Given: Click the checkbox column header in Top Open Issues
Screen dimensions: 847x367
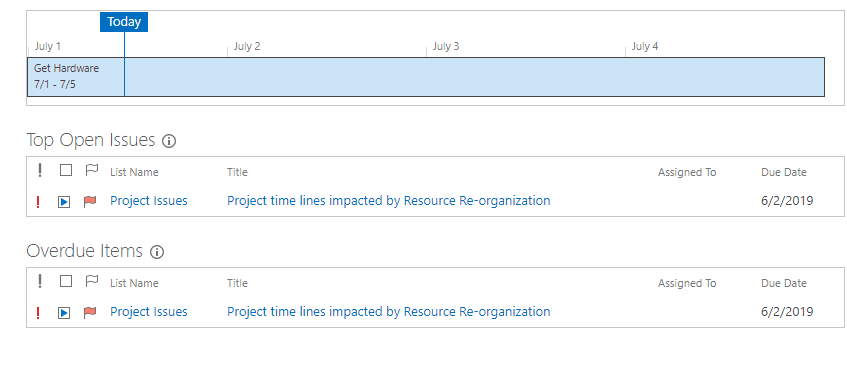Looking at the screenshot, I should pos(66,170).
